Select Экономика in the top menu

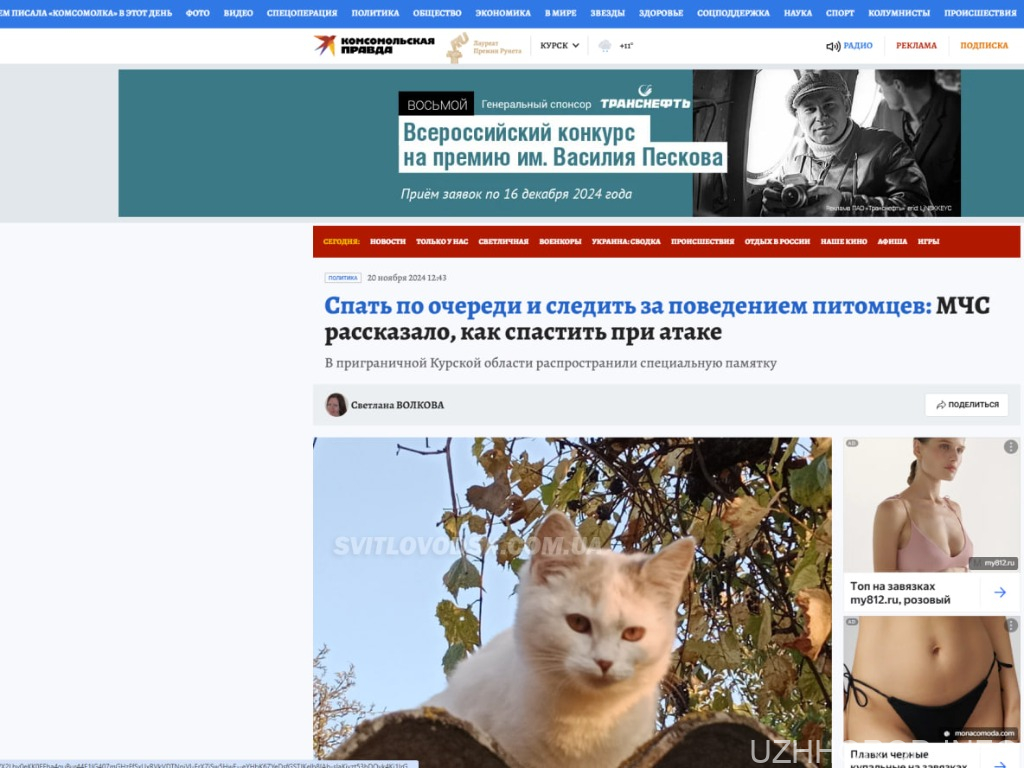click(x=503, y=13)
